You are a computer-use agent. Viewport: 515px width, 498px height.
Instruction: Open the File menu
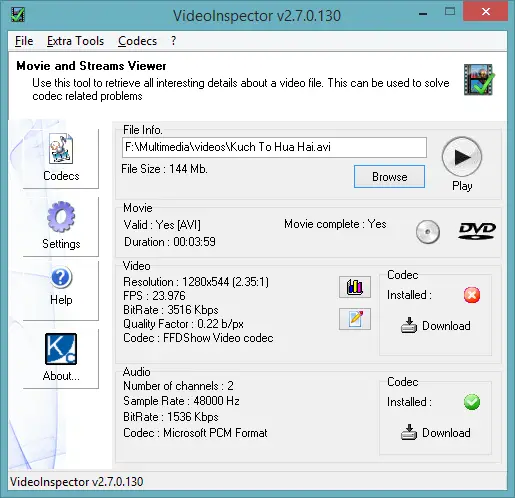pos(24,41)
